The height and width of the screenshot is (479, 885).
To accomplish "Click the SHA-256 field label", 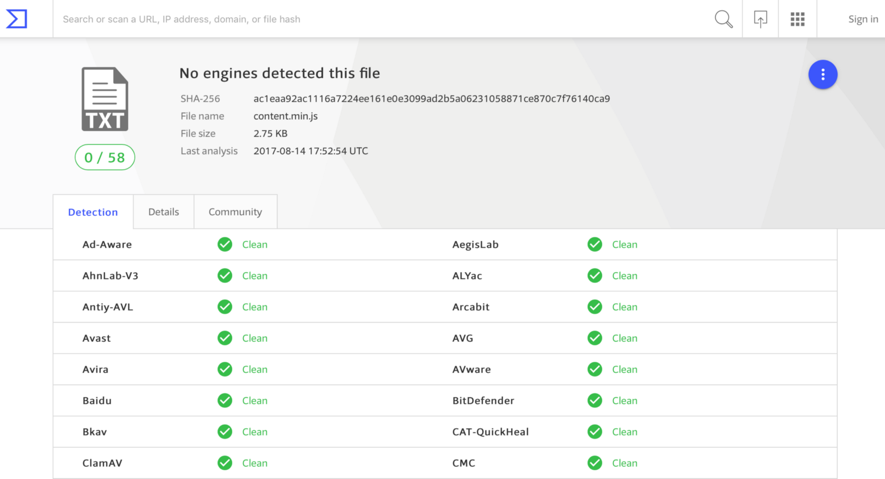I will pos(200,99).
